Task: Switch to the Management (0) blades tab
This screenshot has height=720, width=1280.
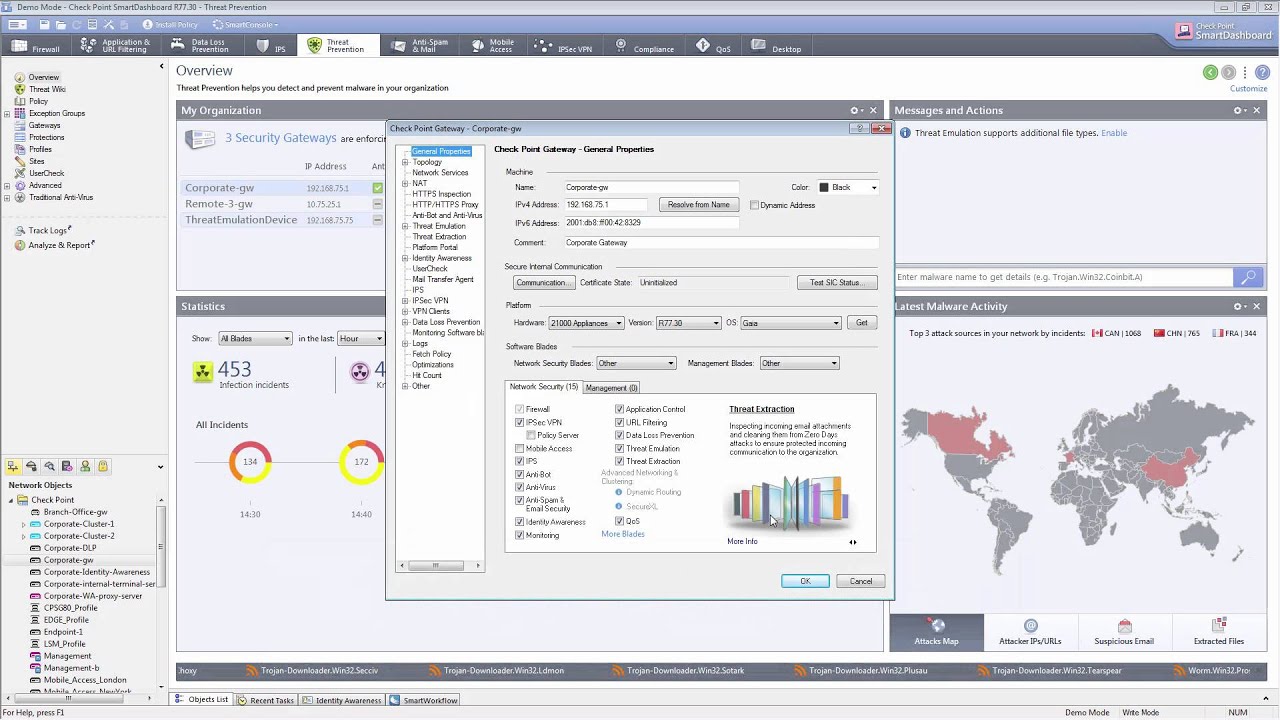Action: coord(611,388)
